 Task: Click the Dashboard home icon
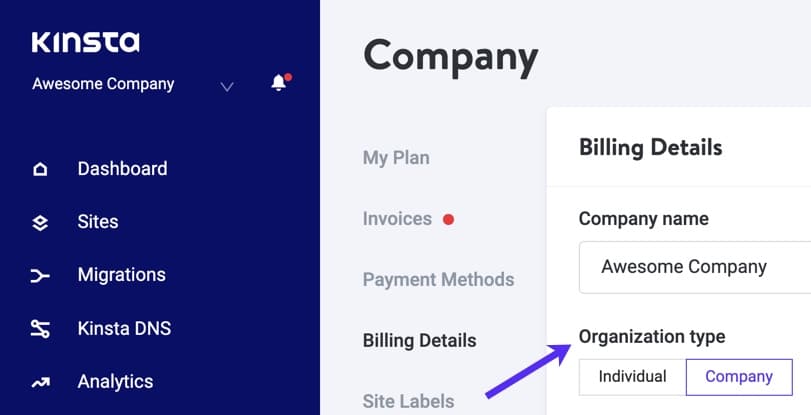tap(40, 169)
